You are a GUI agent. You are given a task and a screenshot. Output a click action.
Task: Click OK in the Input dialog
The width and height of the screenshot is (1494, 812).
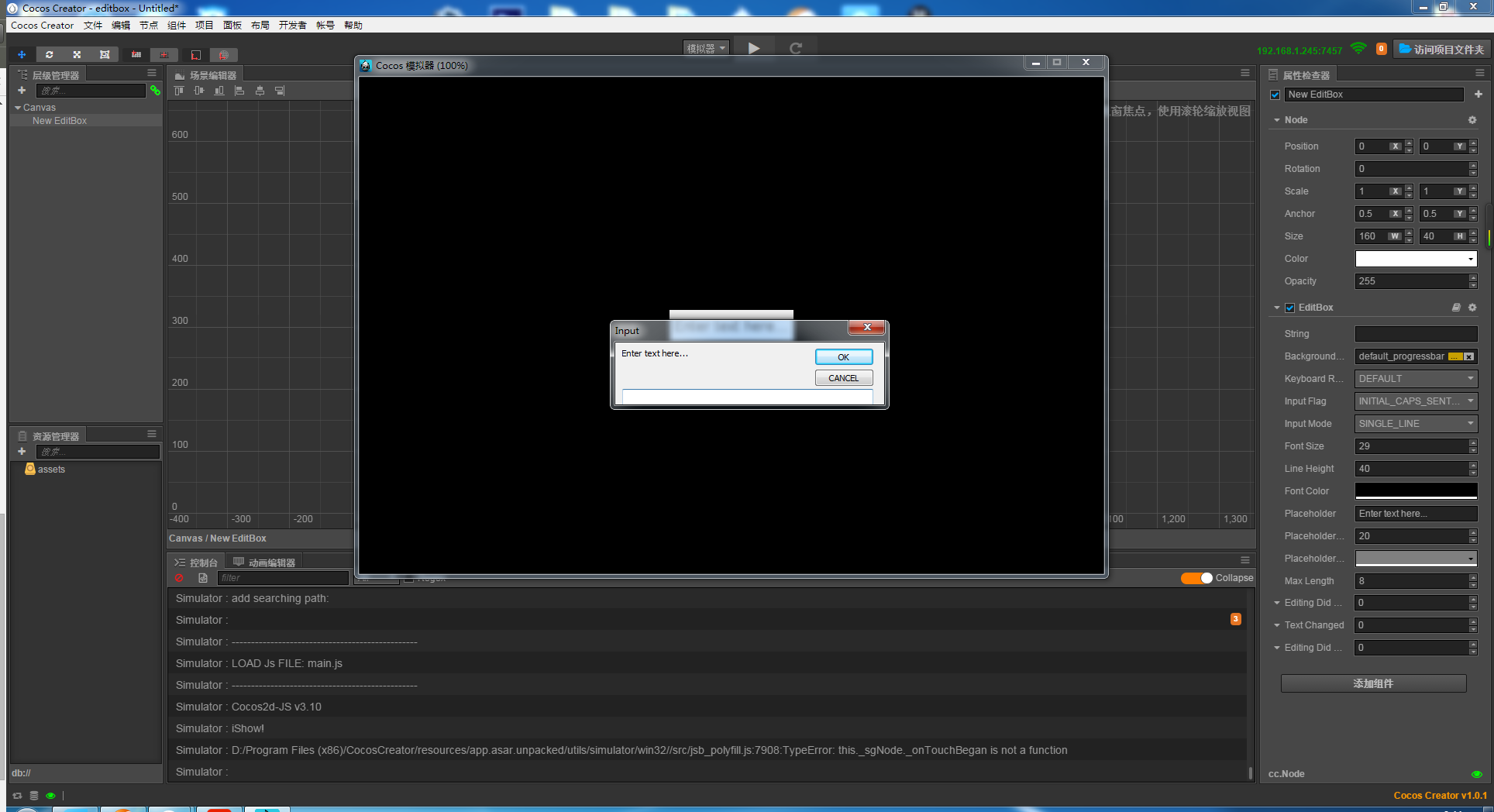(844, 357)
